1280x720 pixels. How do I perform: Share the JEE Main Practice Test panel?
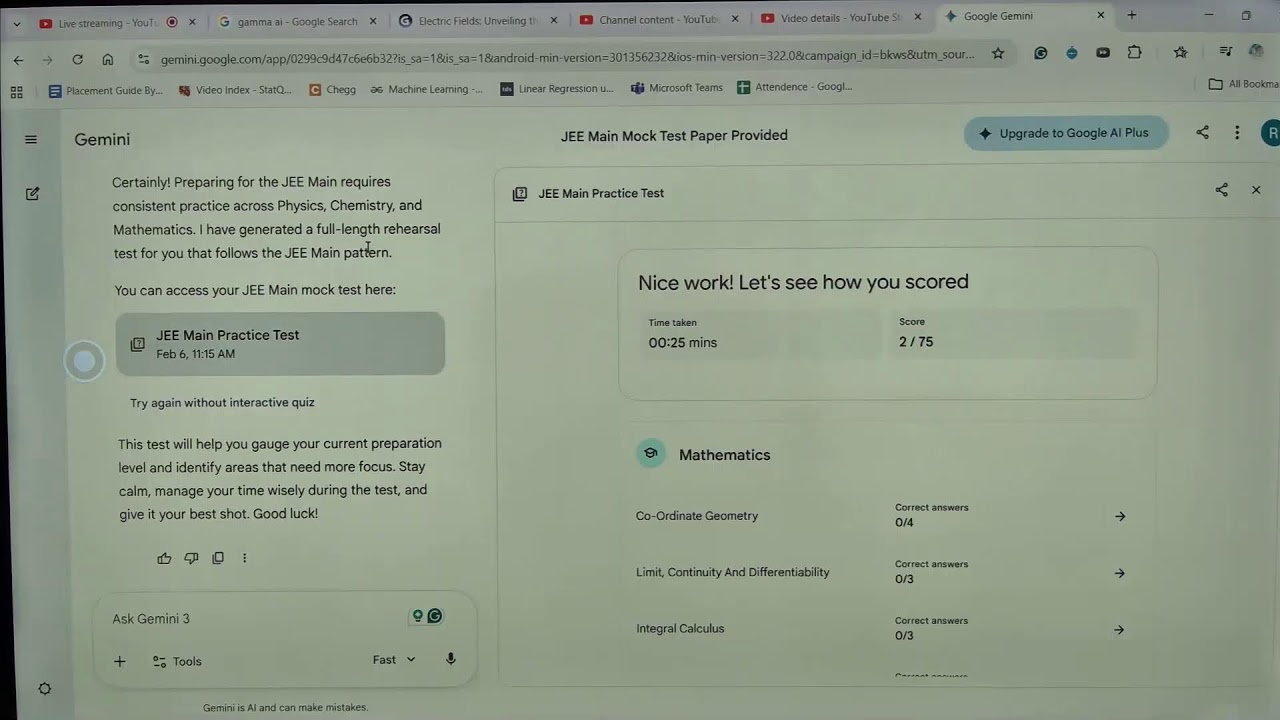pyautogui.click(x=1221, y=190)
